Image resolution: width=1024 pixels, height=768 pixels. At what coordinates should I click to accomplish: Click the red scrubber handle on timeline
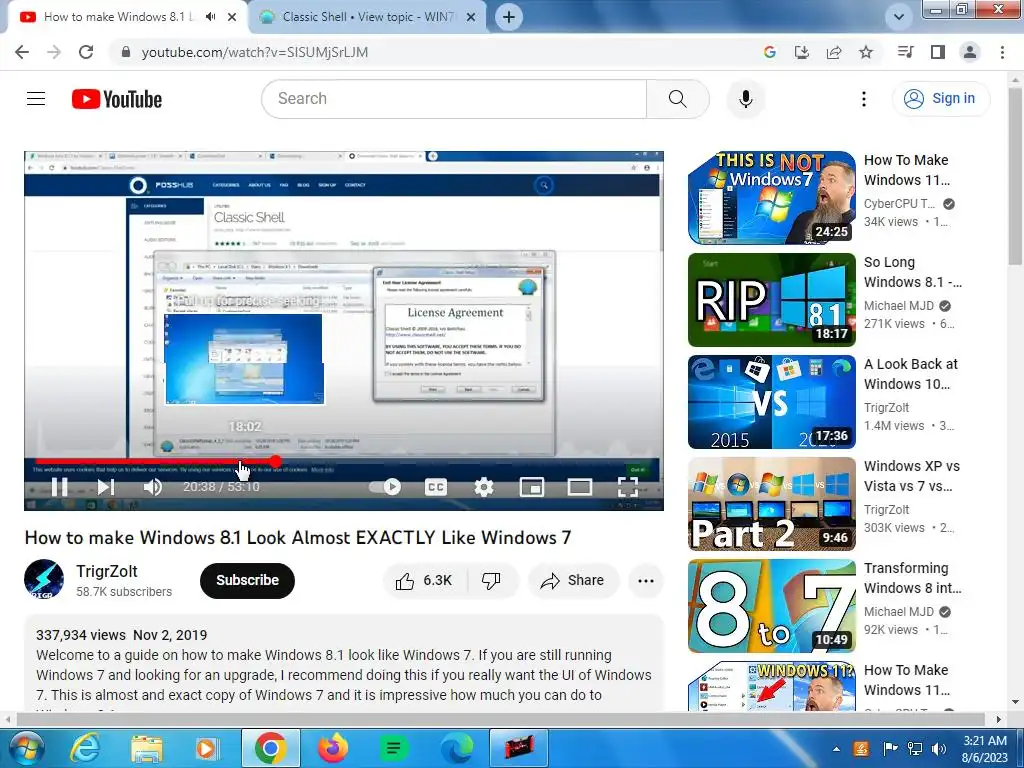276,462
